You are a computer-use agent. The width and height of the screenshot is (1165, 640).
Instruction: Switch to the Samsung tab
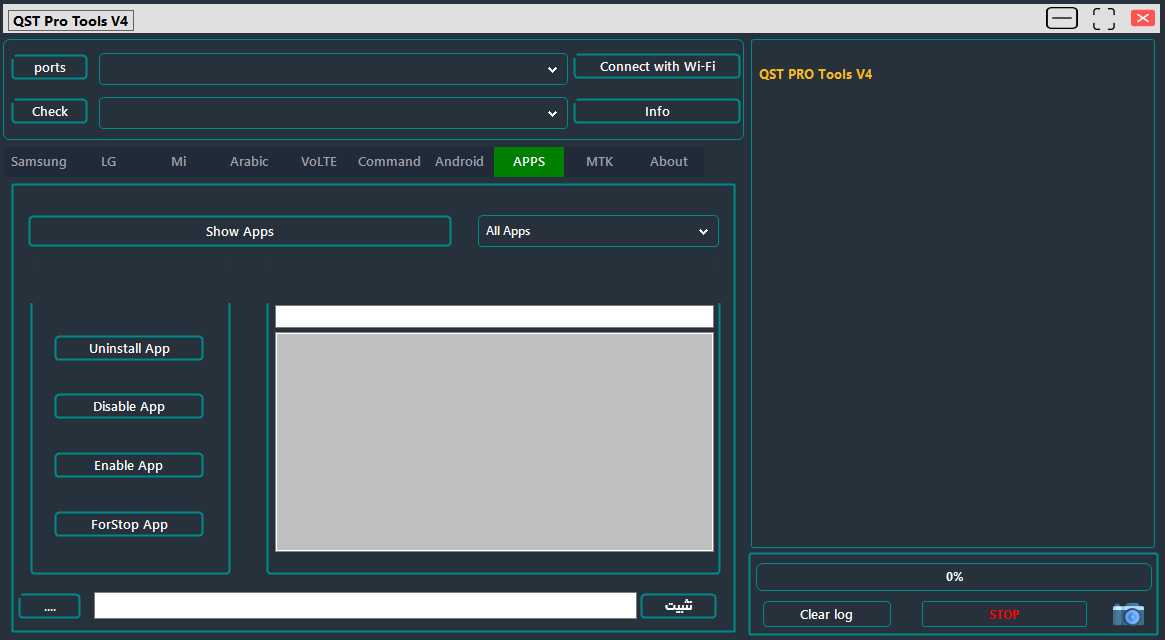point(38,161)
